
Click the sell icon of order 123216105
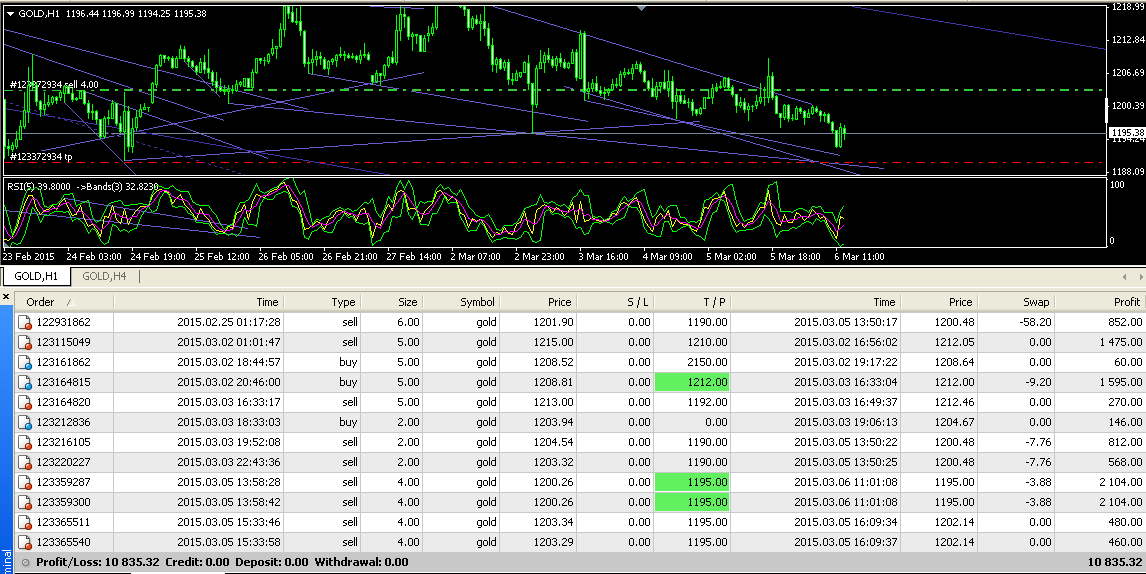(x=25, y=442)
